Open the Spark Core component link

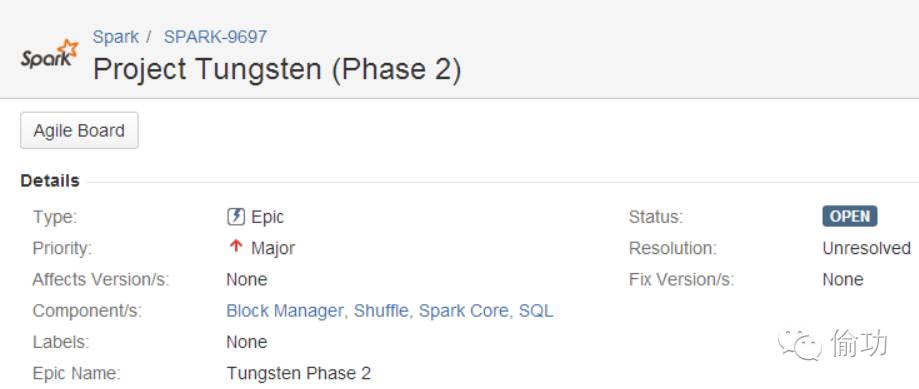coord(464,310)
